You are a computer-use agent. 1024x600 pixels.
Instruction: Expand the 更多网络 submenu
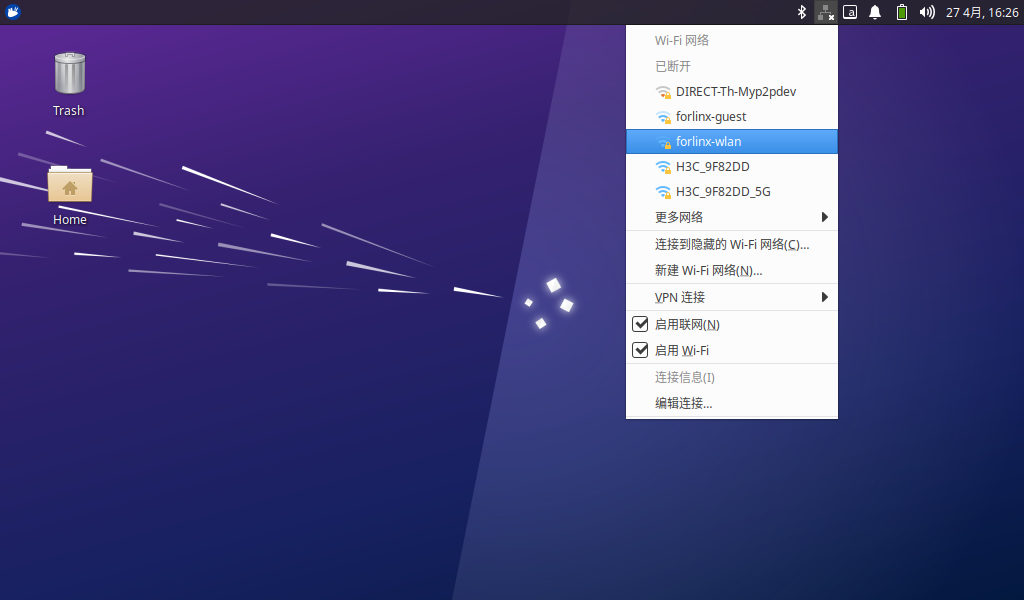[731, 217]
